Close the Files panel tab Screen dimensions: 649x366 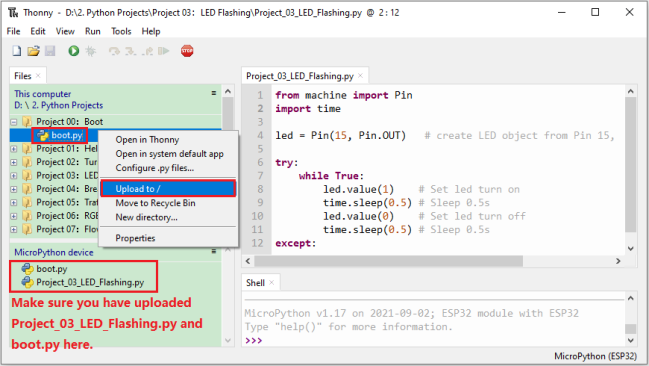38,75
